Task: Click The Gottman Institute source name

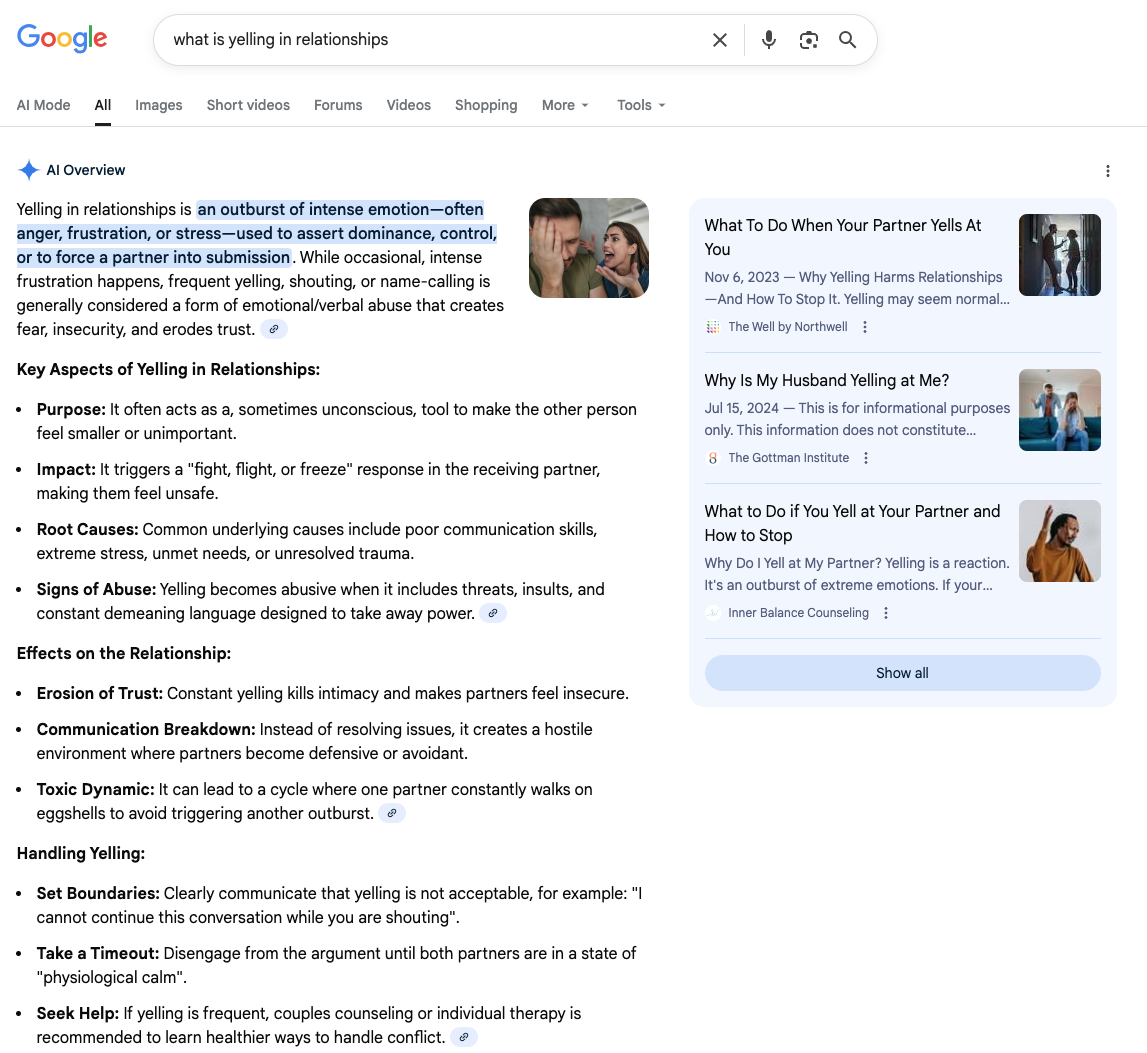Action: (789, 458)
